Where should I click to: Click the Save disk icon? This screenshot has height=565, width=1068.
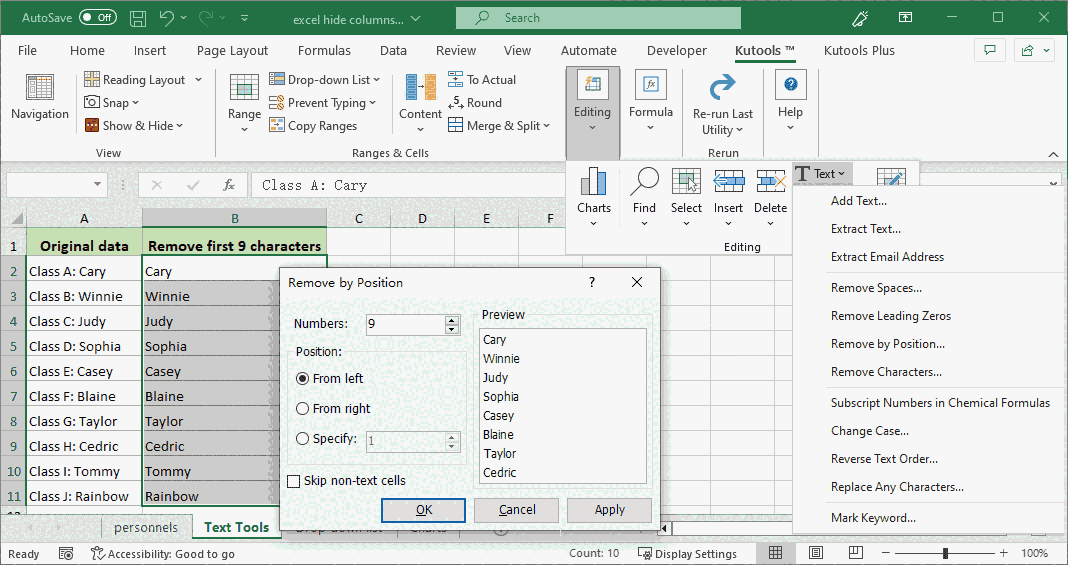point(138,18)
